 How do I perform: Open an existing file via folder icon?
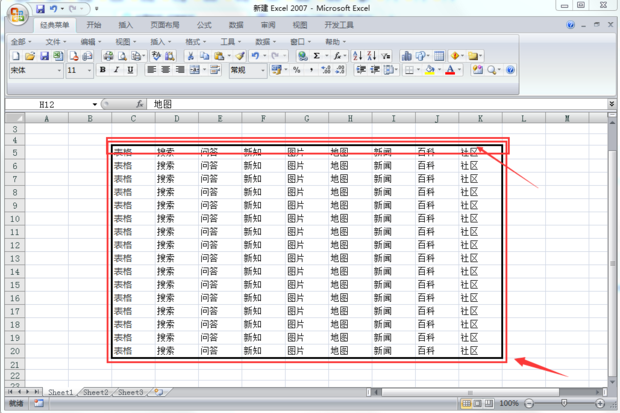click(30, 56)
